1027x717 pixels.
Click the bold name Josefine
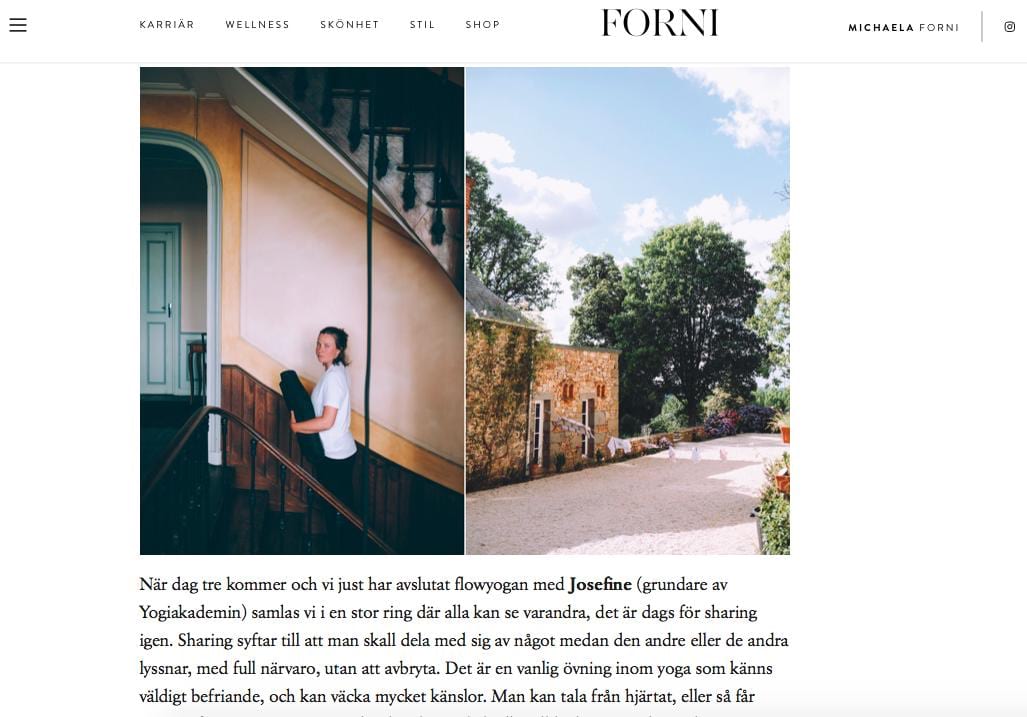click(x=600, y=585)
